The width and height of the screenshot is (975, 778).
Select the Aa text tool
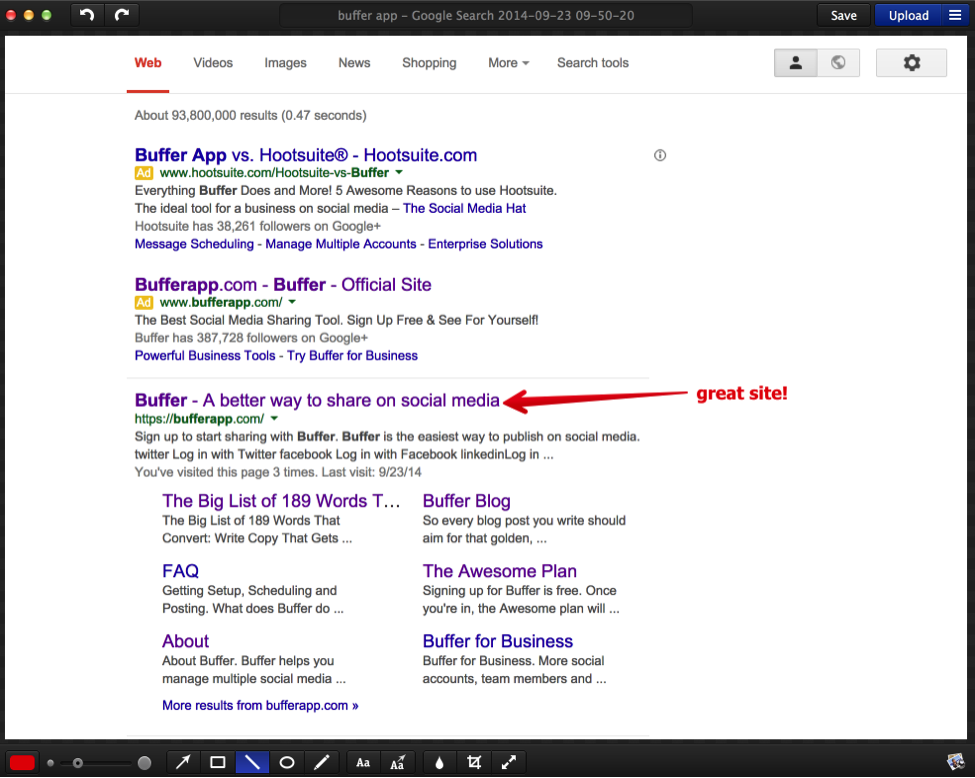pyautogui.click(x=363, y=762)
